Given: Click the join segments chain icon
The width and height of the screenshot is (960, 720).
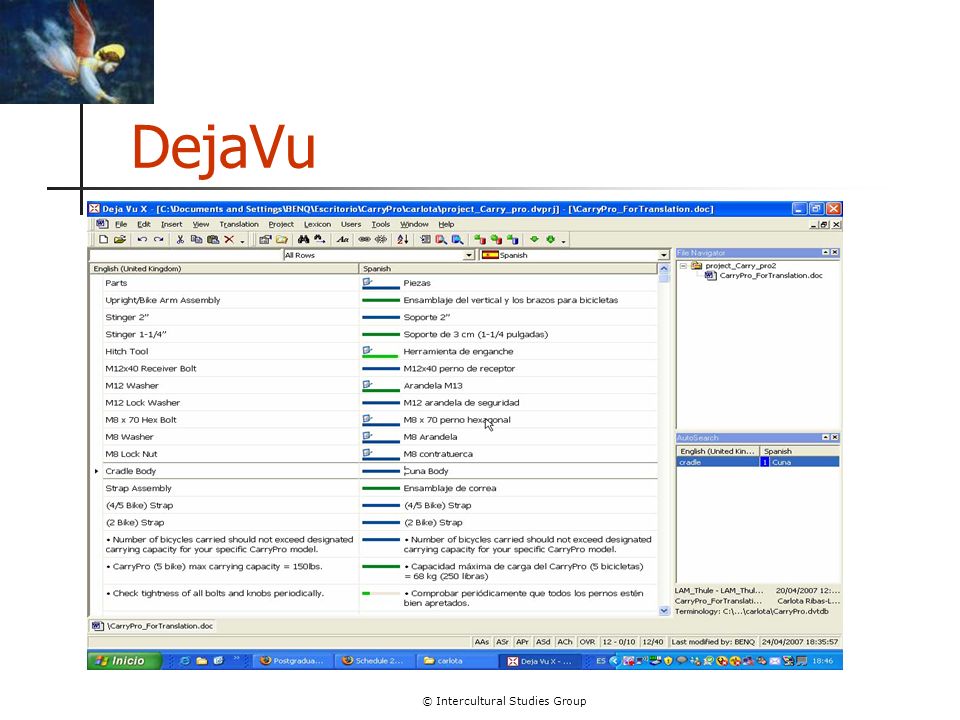Looking at the screenshot, I should coord(364,239).
